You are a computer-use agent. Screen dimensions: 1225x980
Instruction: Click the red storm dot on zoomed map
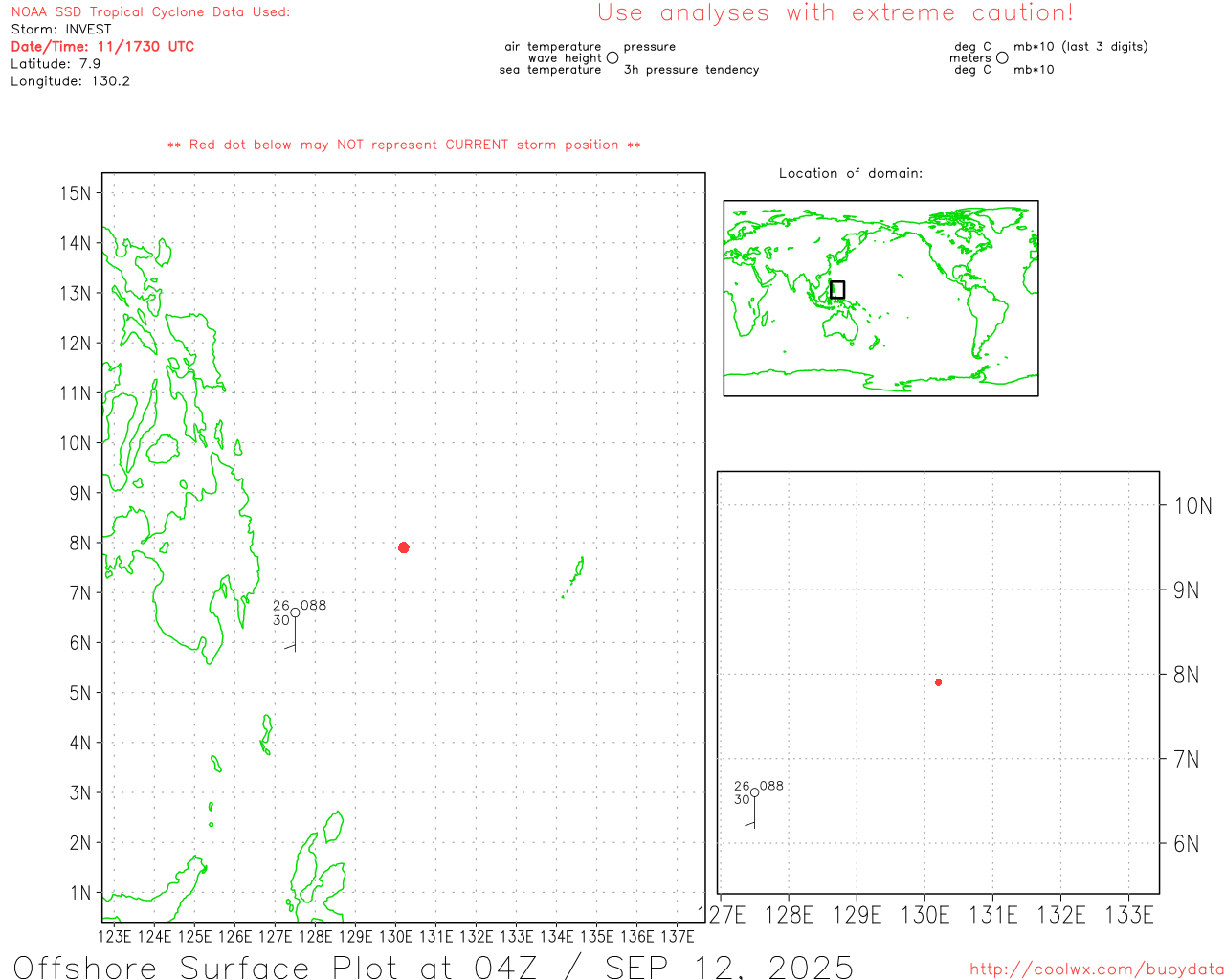point(939,682)
